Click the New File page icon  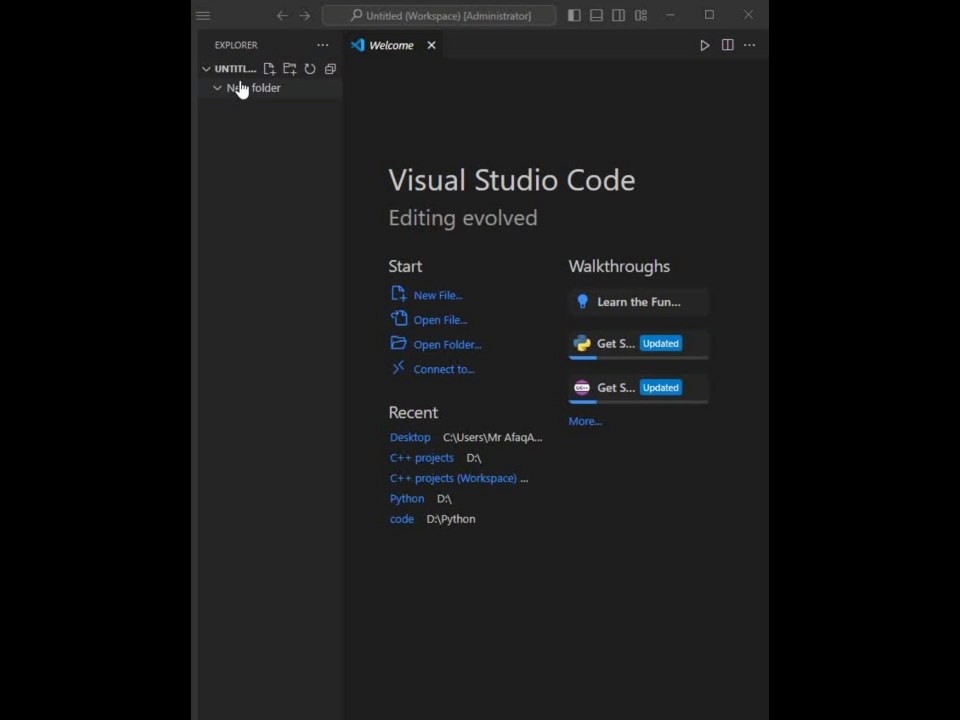(399, 294)
